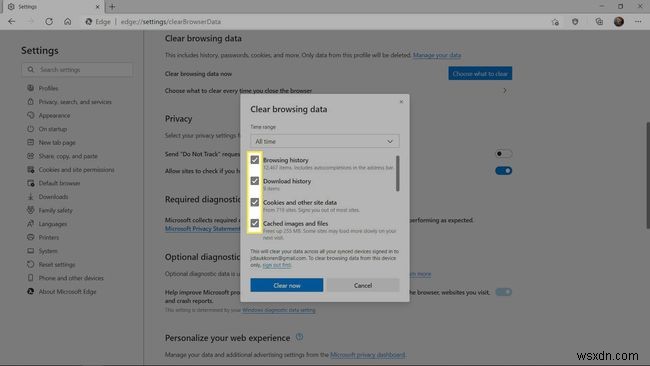The height and width of the screenshot is (366, 650).
Task: Click the Choose what to clear button
Action: point(480,73)
